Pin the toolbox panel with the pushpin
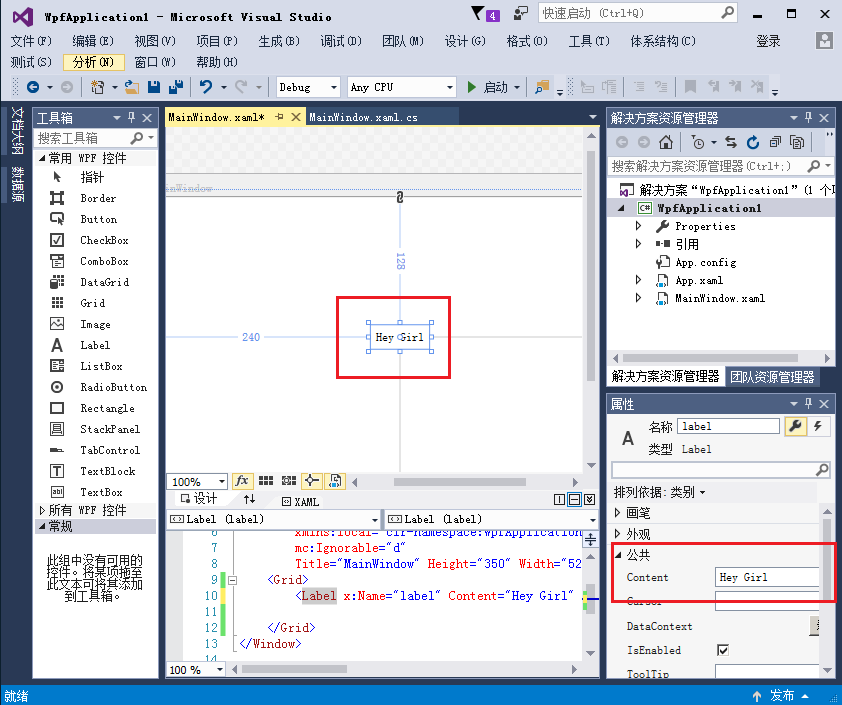 point(132,118)
